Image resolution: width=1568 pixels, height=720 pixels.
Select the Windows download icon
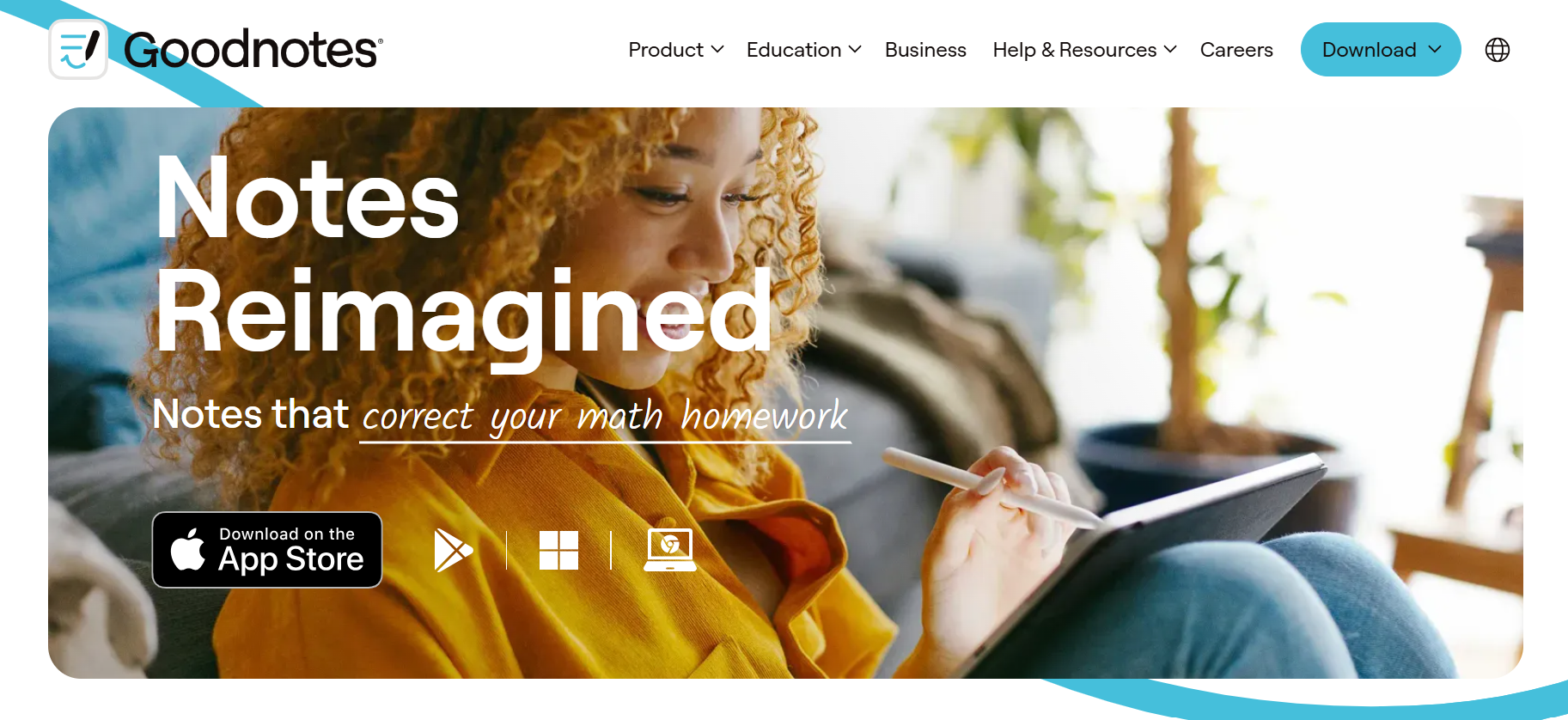point(558,550)
